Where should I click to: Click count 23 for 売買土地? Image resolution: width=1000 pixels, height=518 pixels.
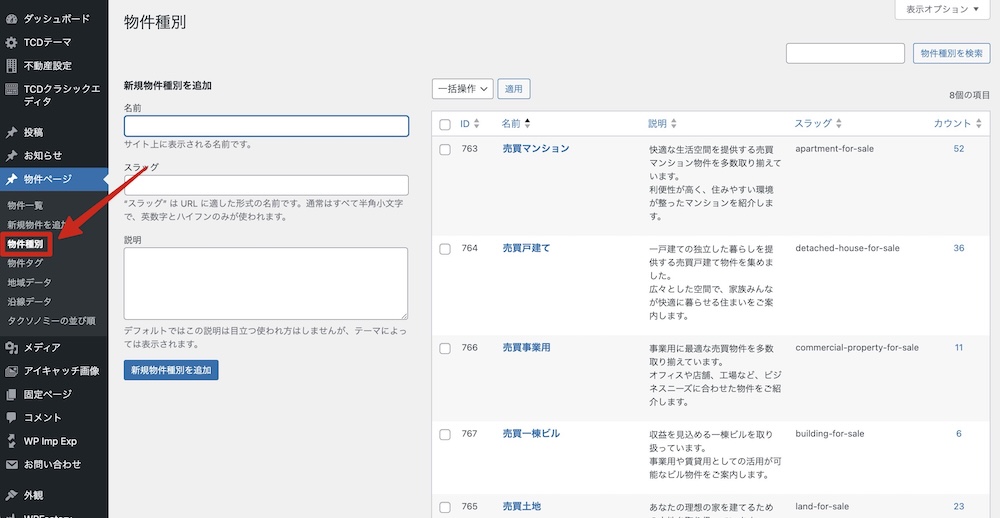(x=959, y=507)
